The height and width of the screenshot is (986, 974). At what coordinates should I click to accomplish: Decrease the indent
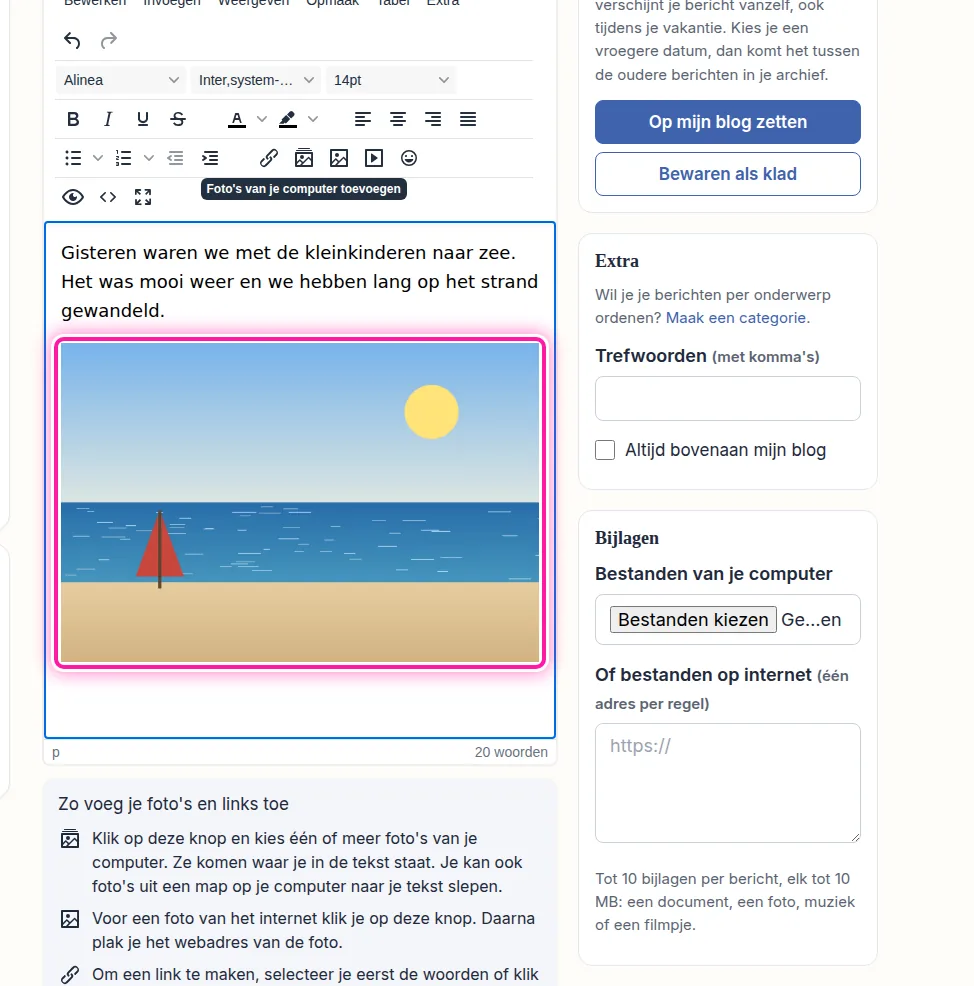175,158
